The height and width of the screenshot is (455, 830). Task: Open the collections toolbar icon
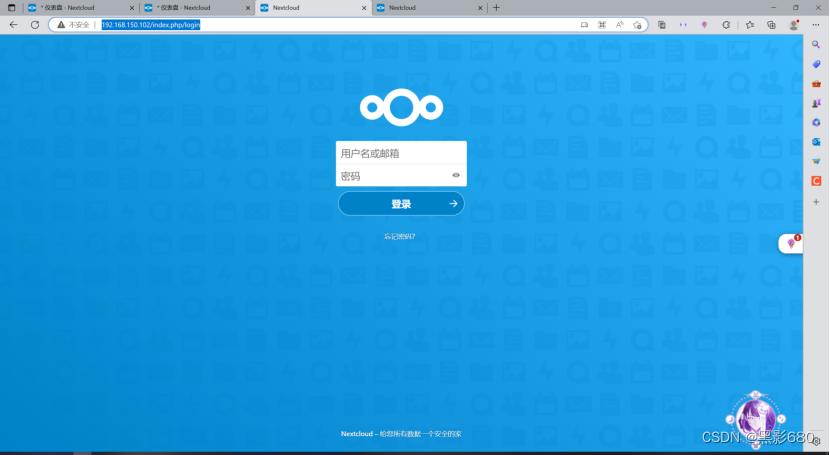pyautogui.click(x=771, y=25)
